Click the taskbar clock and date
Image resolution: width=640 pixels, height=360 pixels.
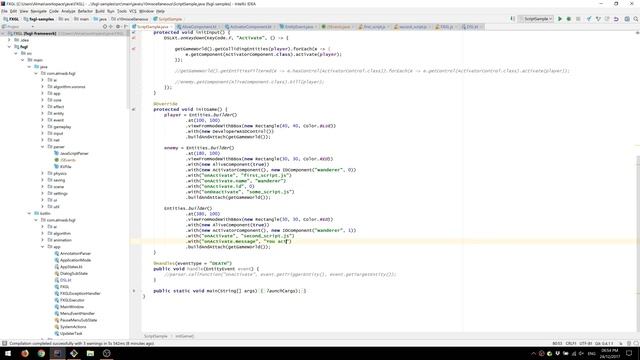[x=610, y=353]
